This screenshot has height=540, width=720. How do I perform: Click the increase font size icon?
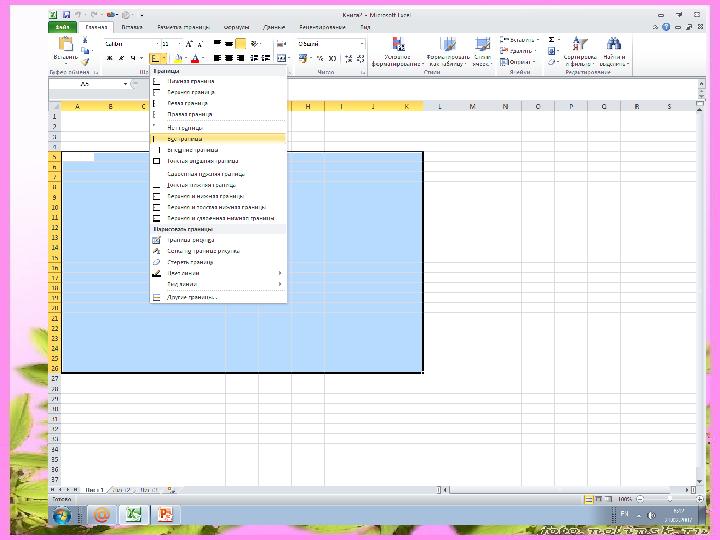(189, 44)
